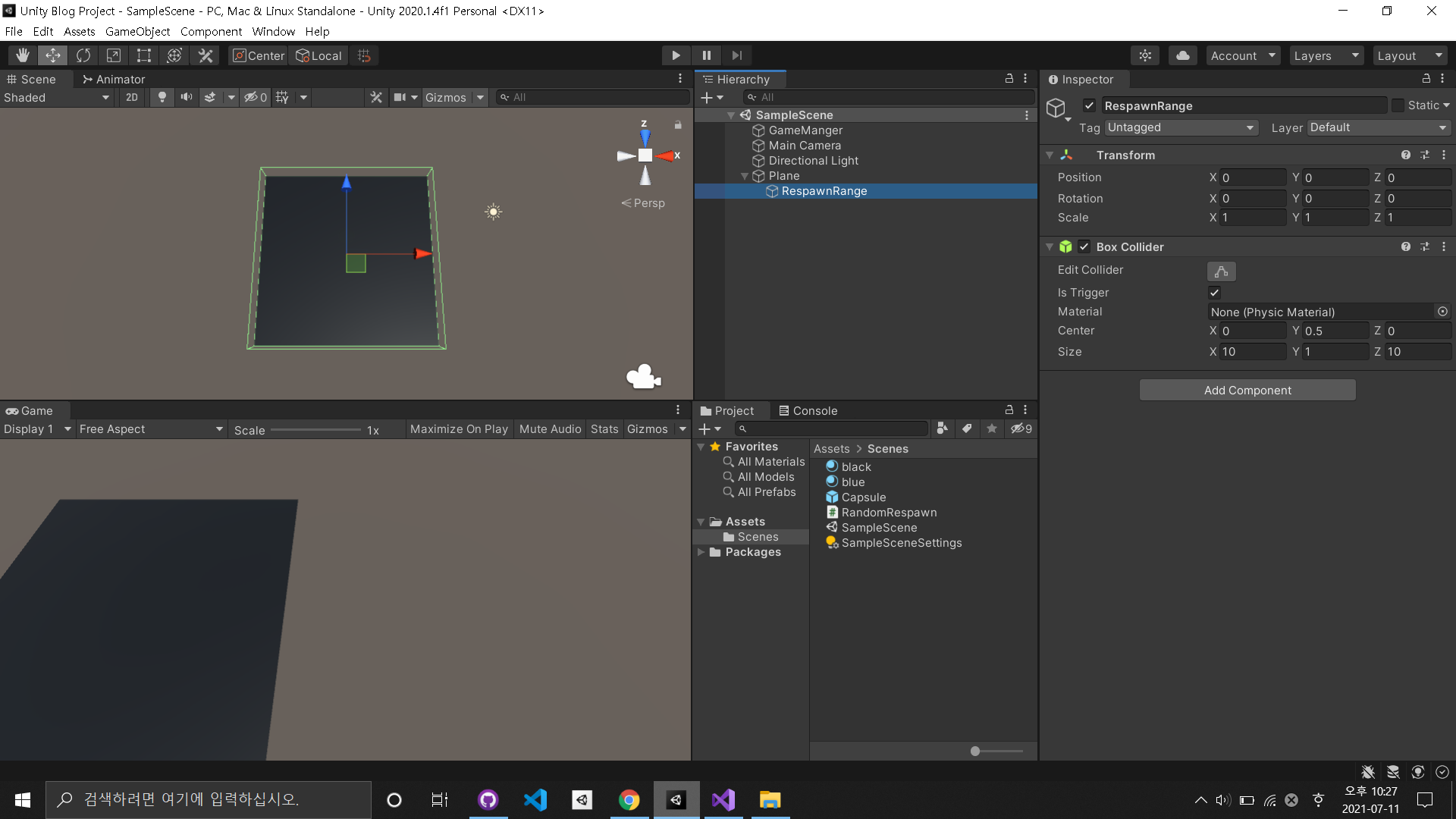Open Transform preset settings
Screen dimensions: 1456x819
[x=1425, y=155]
